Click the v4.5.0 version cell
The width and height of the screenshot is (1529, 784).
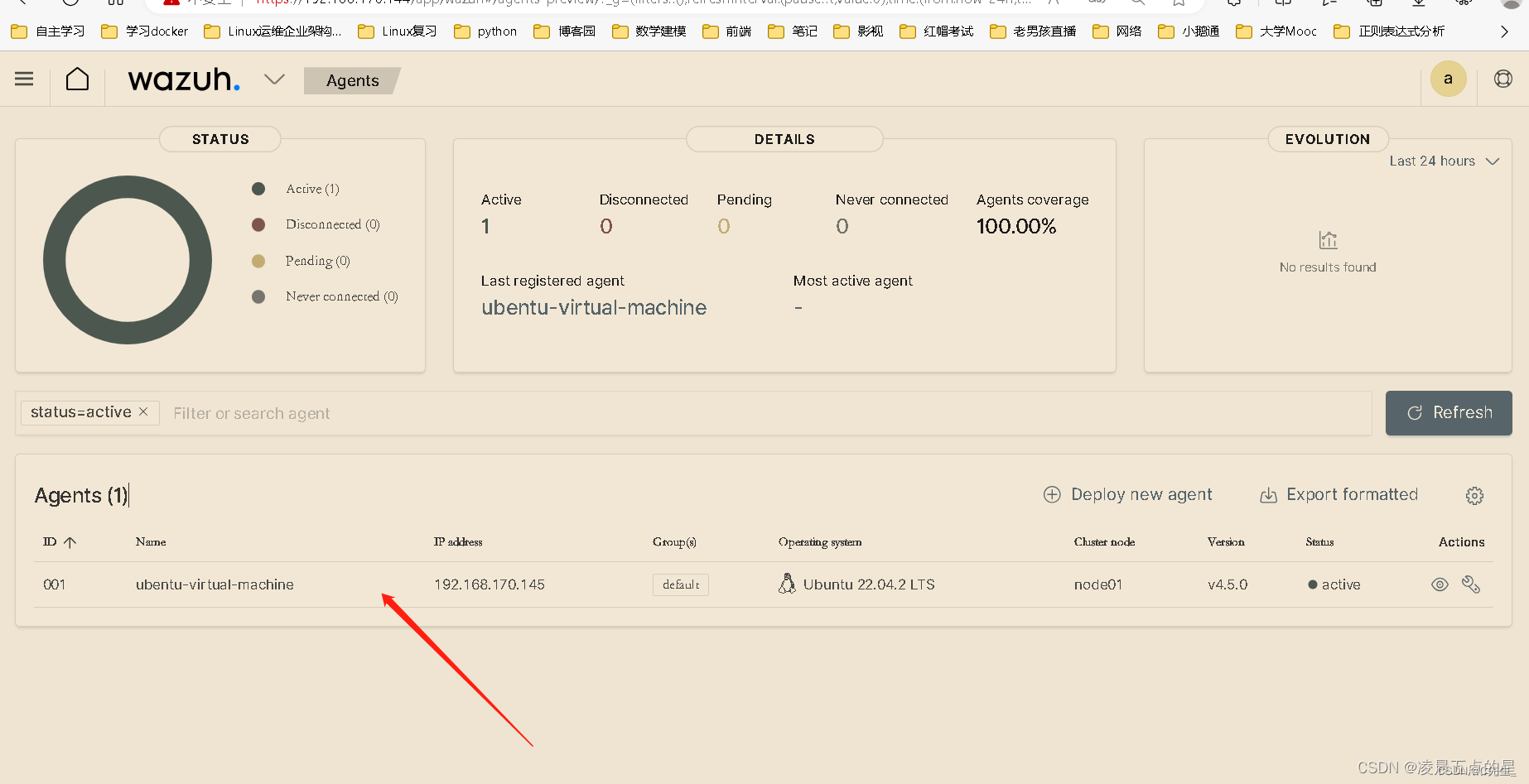(1228, 584)
